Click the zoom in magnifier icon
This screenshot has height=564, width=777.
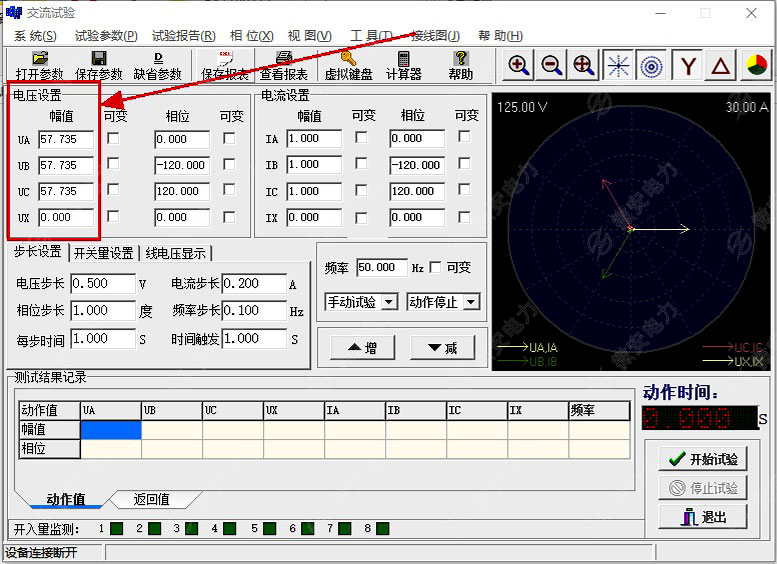pos(519,66)
